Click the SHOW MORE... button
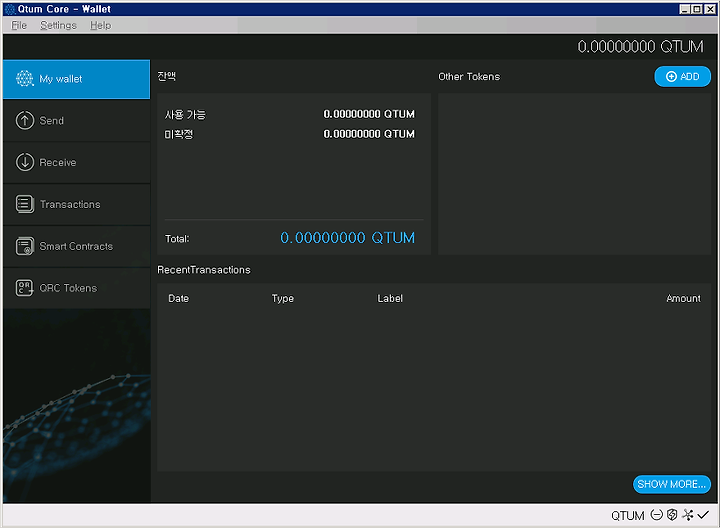 click(x=672, y=484)
